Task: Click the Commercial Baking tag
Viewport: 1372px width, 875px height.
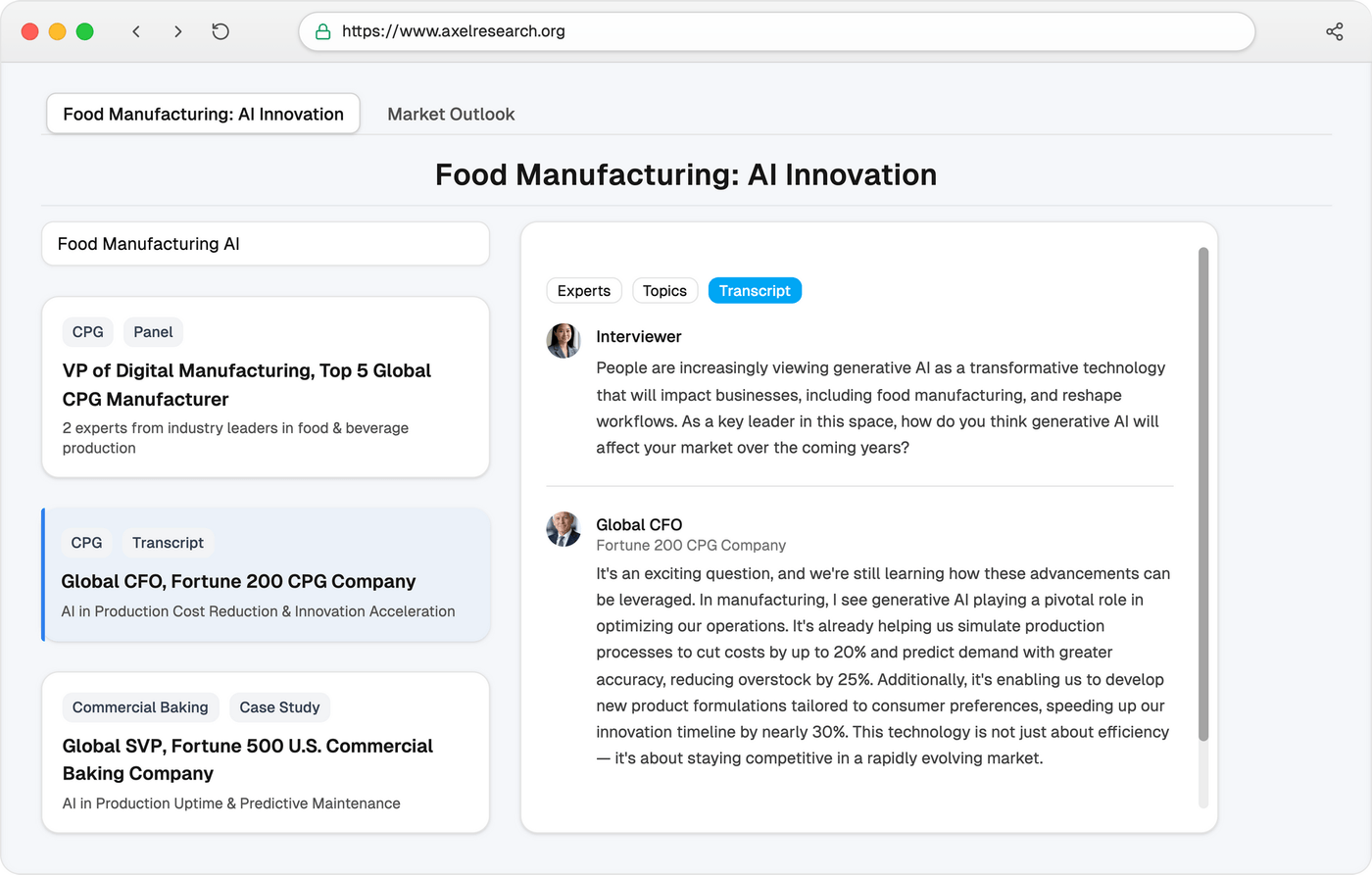Action: pos(140,707)
